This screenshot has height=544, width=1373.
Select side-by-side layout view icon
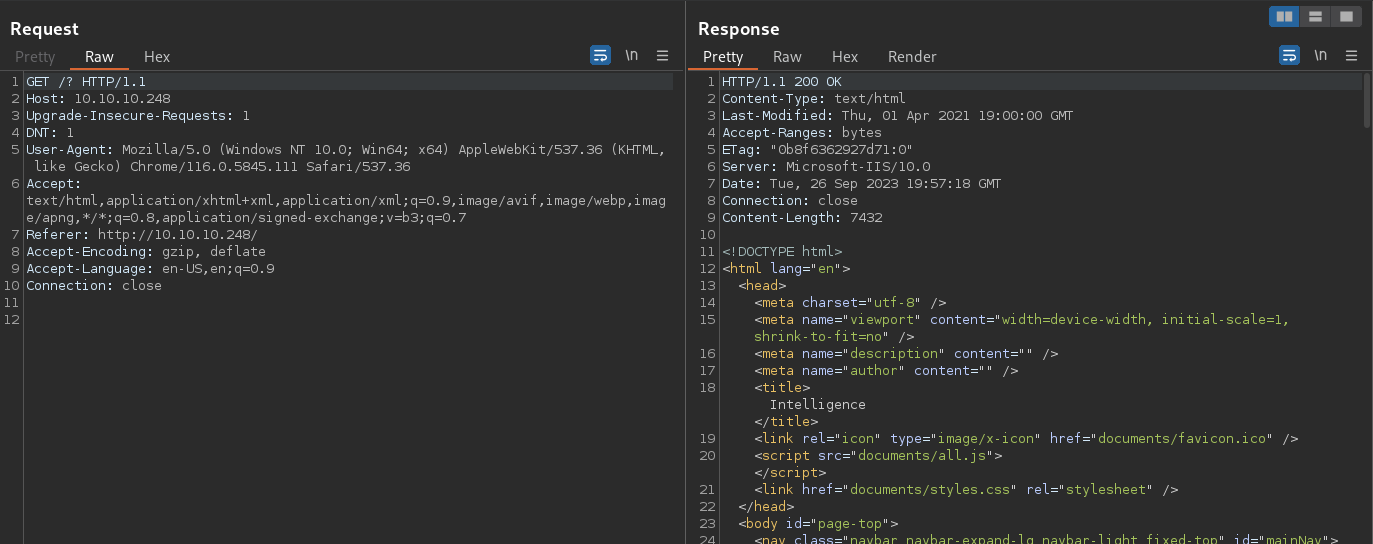1284,16
